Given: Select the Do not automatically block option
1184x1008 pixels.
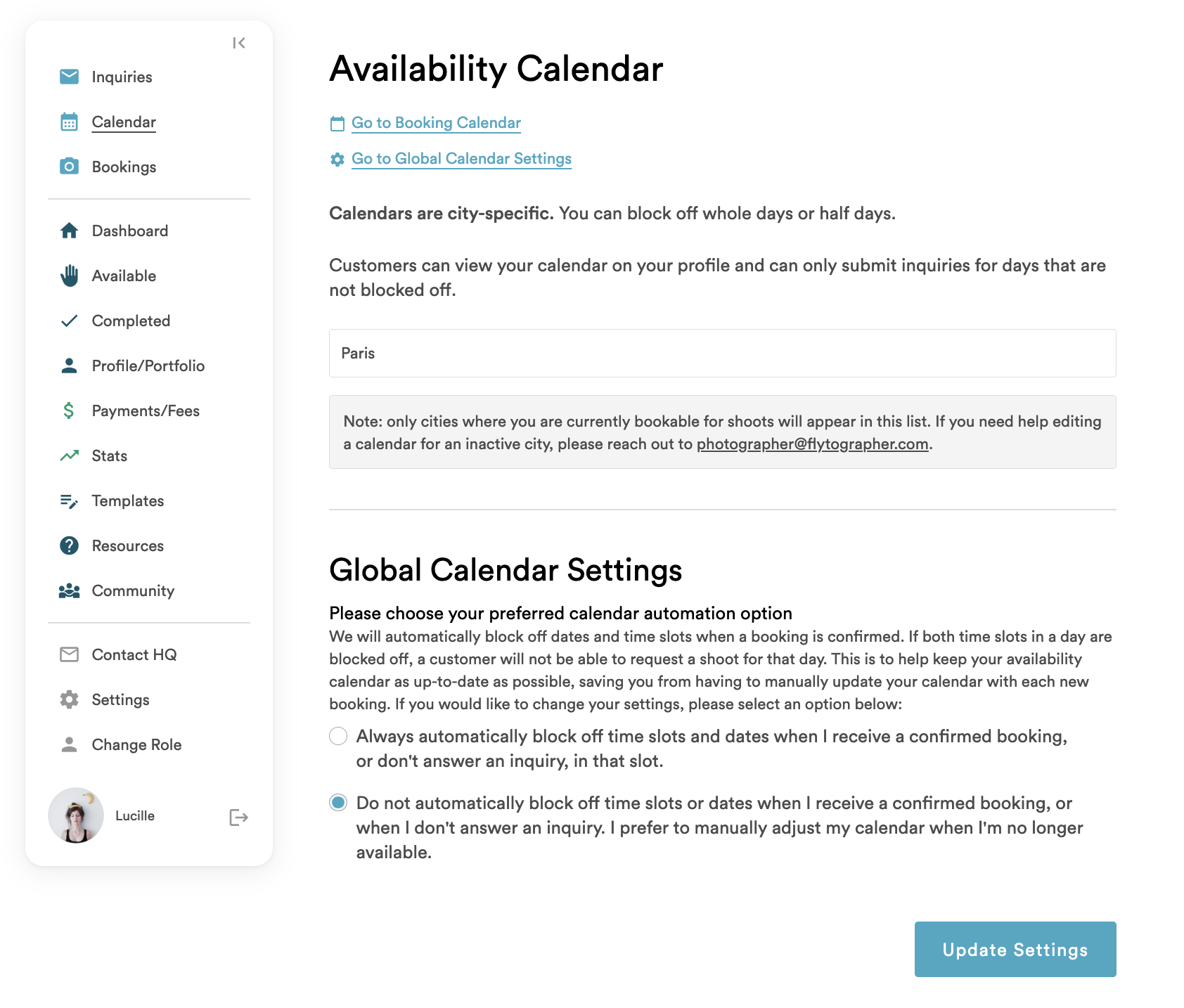Looking at the screenshot, I should pyautogui.click(x=338, y=803).
